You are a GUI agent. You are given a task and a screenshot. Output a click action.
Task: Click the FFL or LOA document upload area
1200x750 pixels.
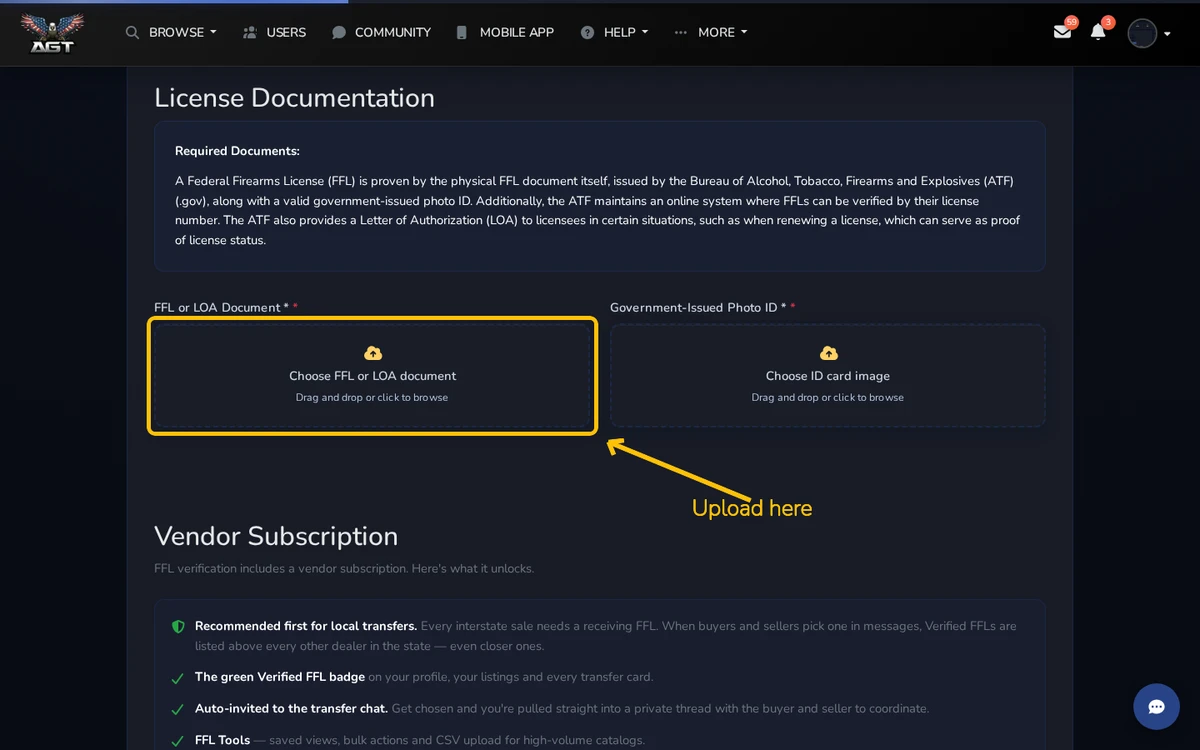tap(372, 376)
